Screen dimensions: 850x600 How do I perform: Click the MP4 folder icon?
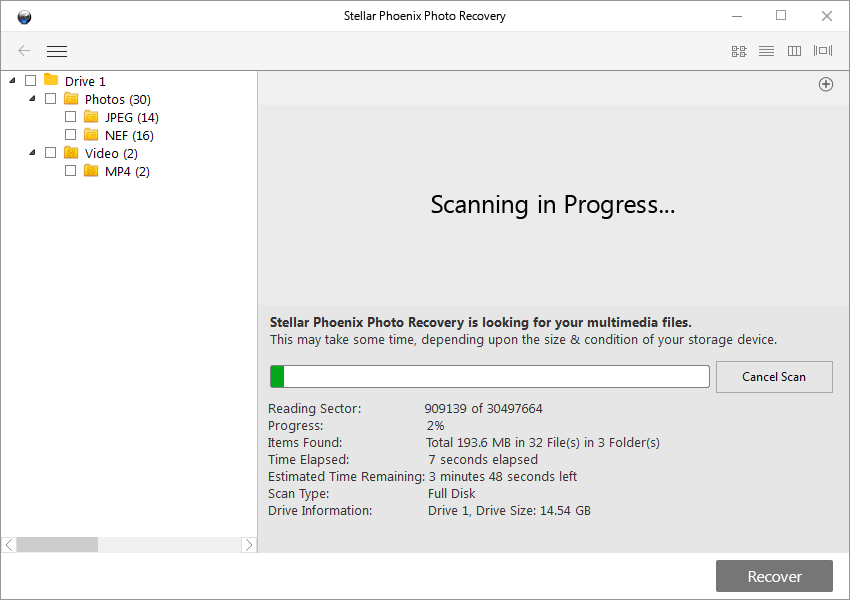pyautogui.click(x=91, y=171)
